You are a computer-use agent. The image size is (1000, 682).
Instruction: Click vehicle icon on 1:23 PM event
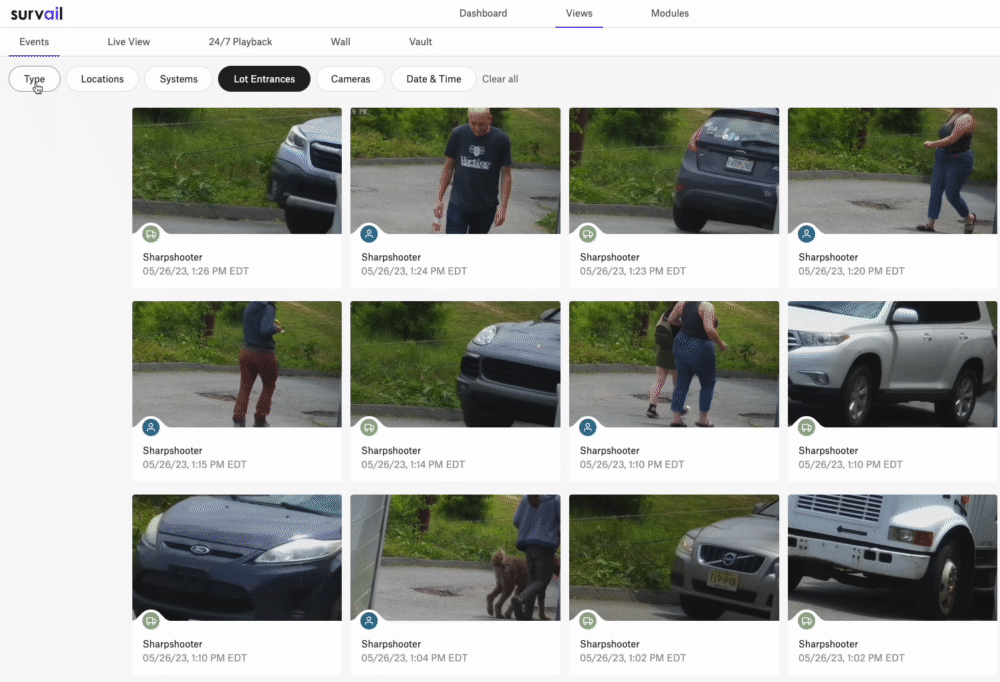(587, 234)
